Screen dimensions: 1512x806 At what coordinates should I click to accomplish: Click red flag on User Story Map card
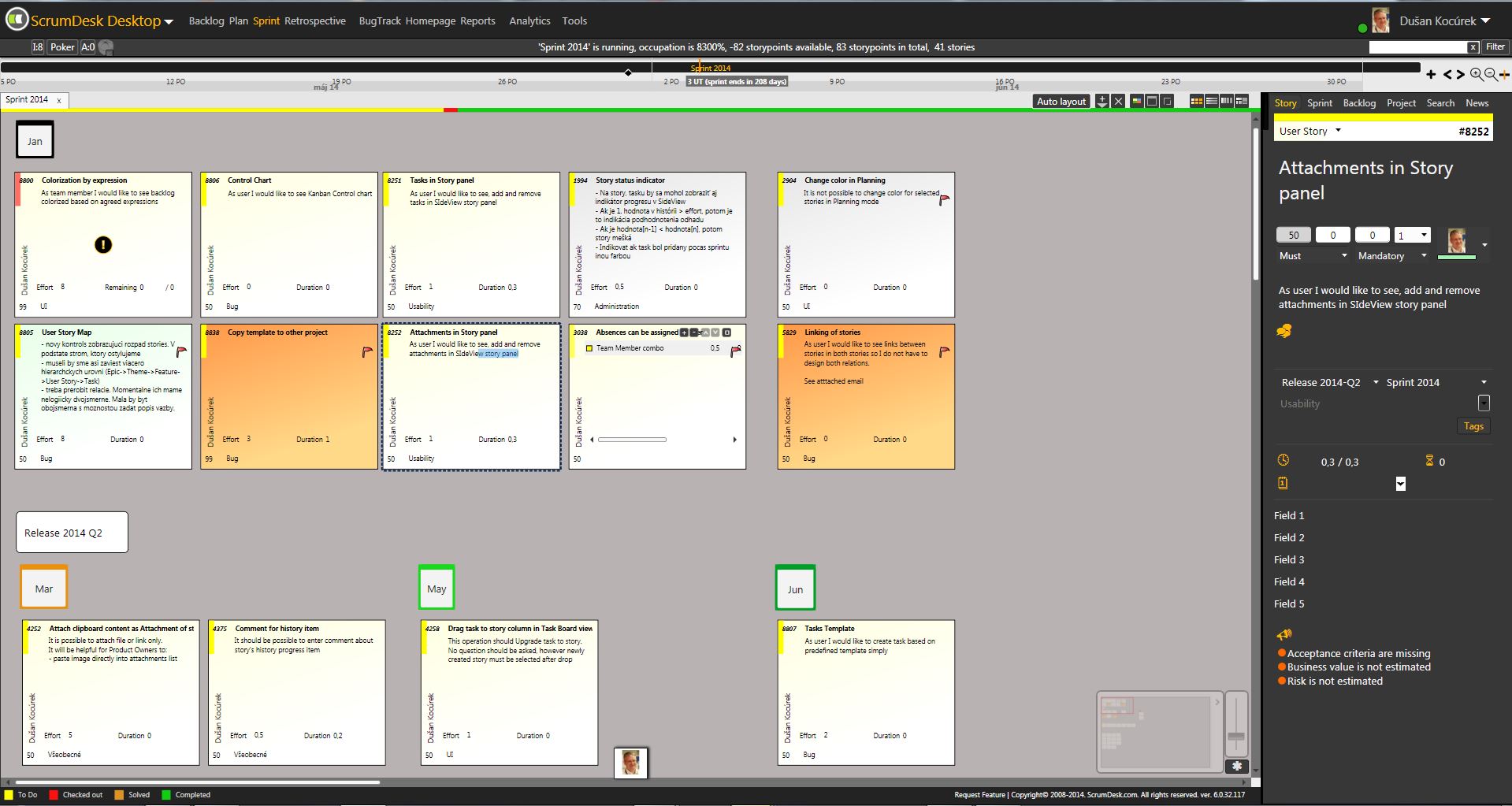181,351
